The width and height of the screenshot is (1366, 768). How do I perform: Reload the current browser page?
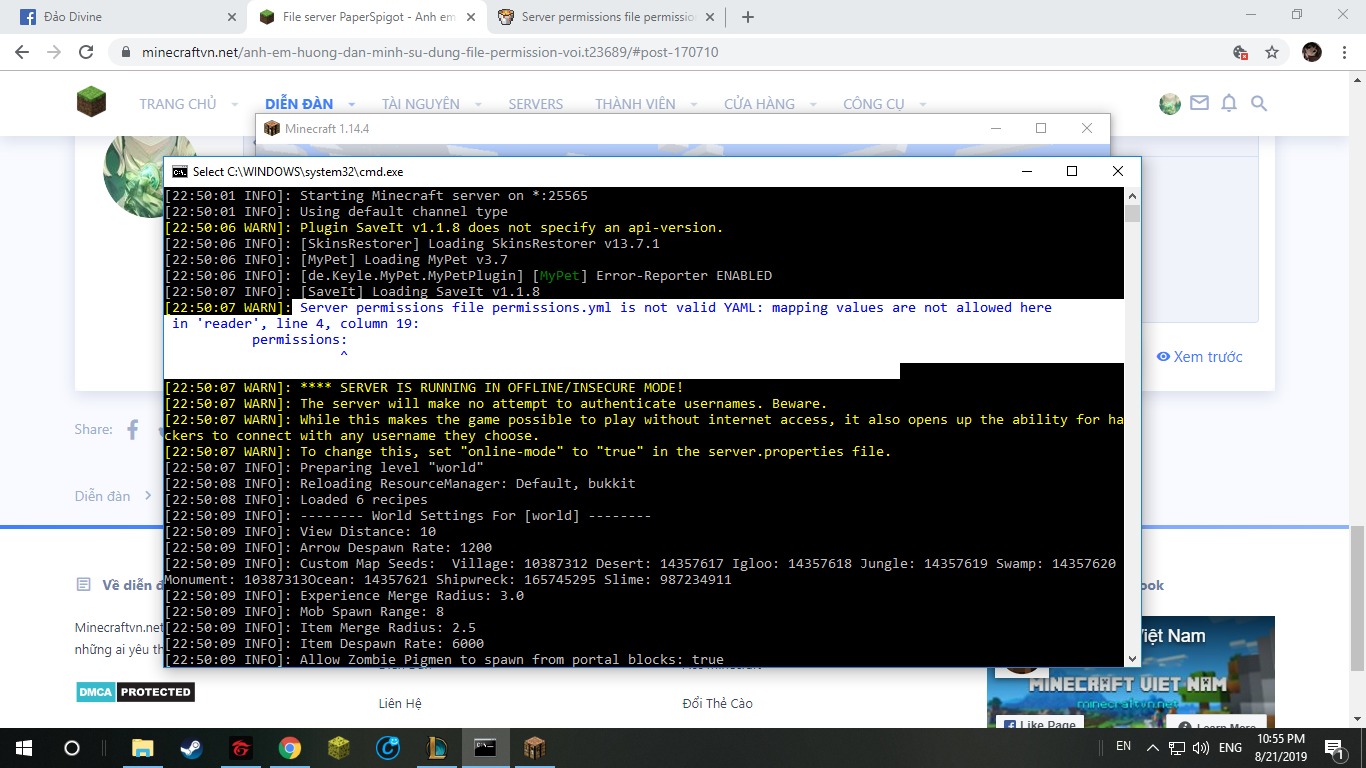pos(86,52)
